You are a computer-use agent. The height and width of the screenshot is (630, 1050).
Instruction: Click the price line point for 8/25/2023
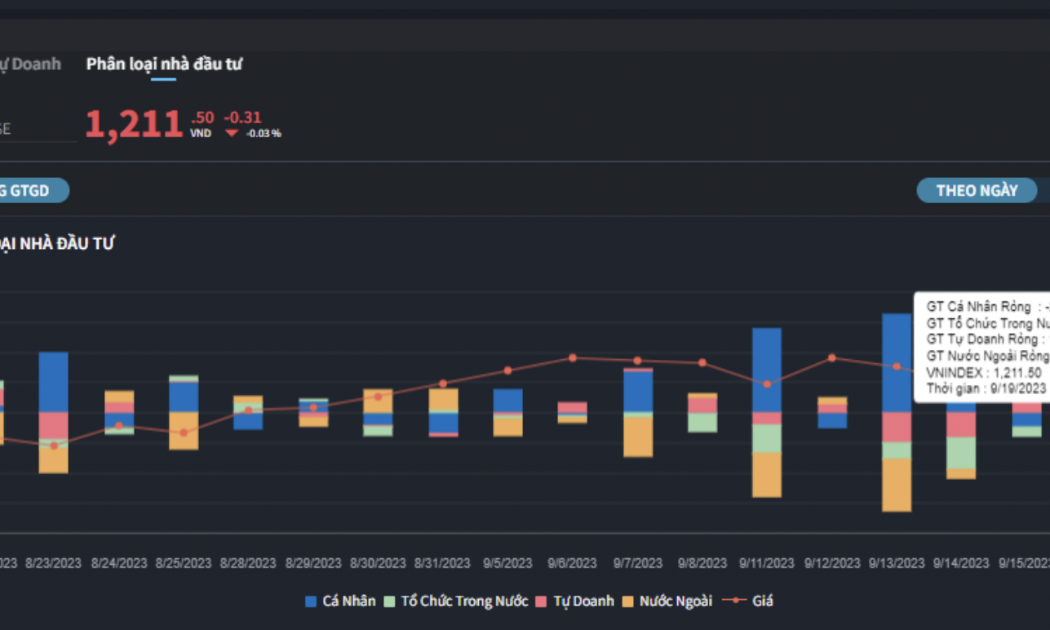[183, 432]
